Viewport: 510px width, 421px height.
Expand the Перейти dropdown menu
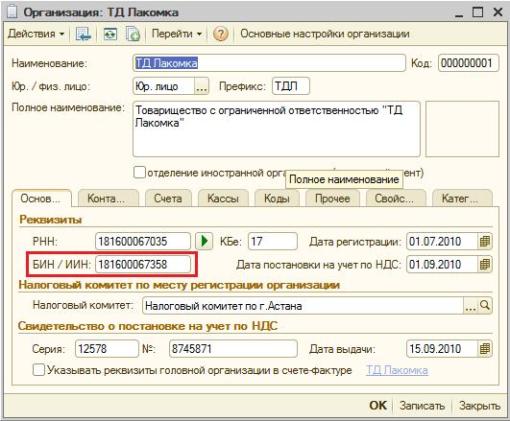pos(177,34)
